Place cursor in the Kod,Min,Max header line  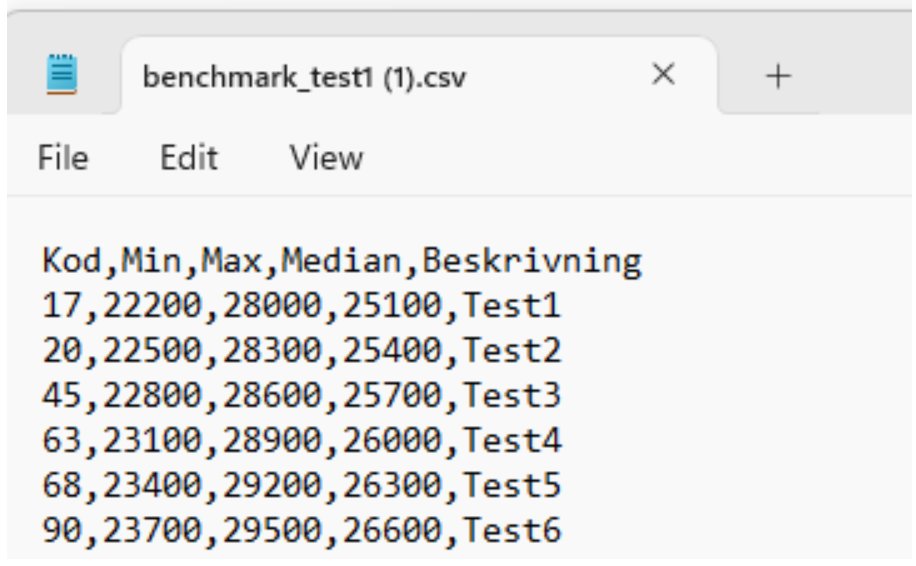342,261
